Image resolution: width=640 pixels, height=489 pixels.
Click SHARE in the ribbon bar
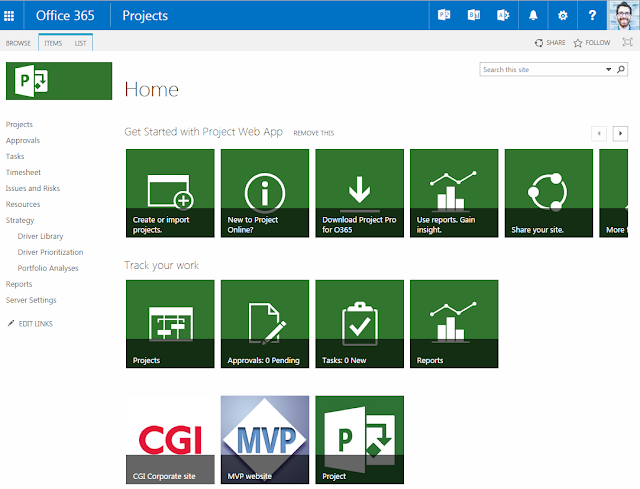550,42
